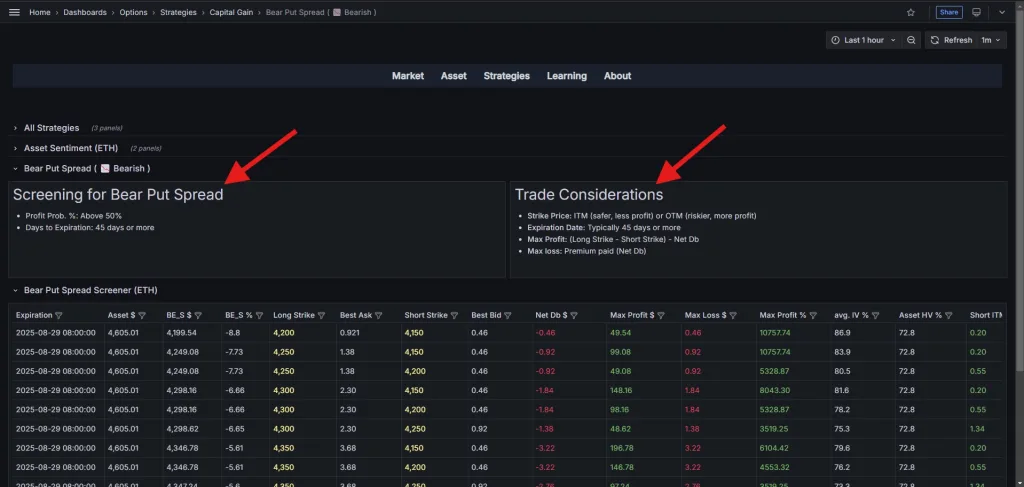The height and width of the screenshot is (487, 1024).
Task: Click the Refresh dashboard button
Action: coord(951,40)
